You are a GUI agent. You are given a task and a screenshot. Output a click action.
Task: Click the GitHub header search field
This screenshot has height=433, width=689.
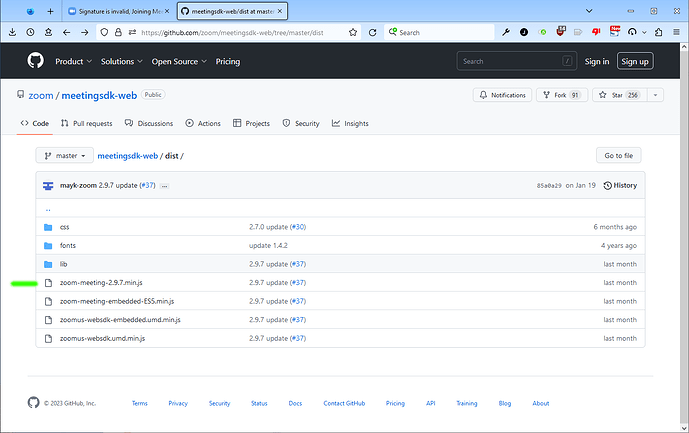tap(517, 61)
